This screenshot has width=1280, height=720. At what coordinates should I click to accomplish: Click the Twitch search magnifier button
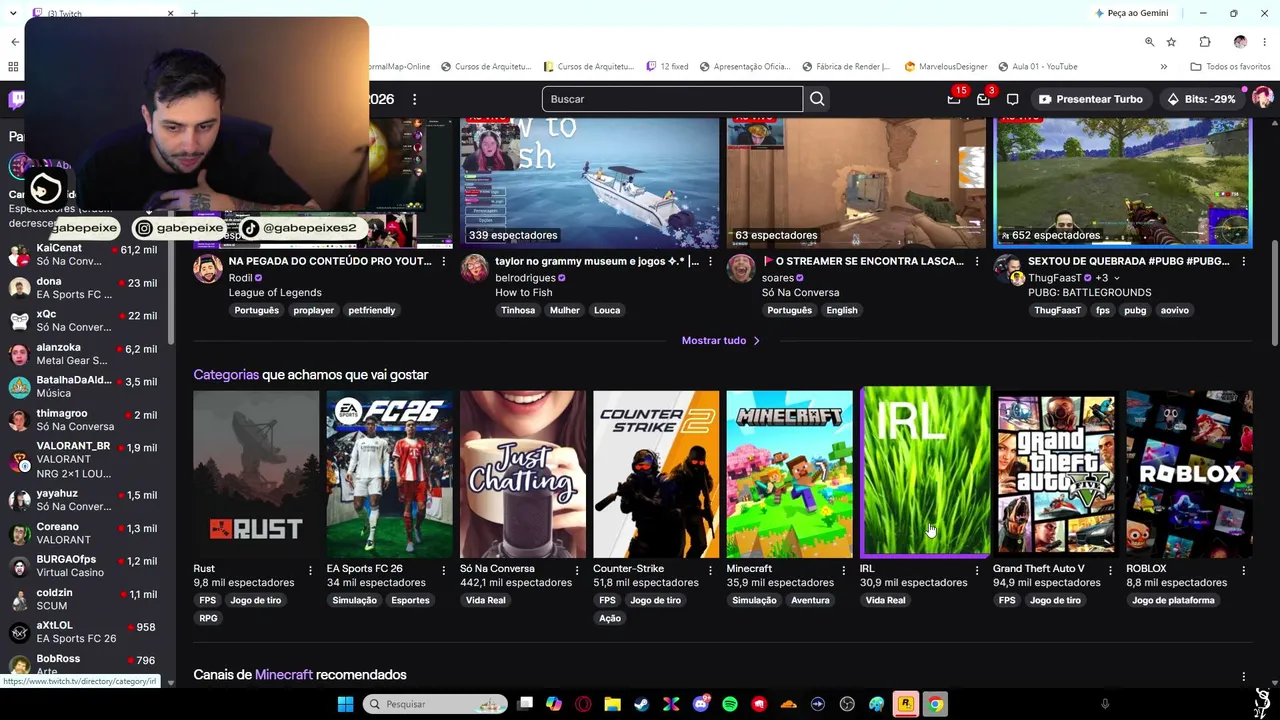coord(817,99)
